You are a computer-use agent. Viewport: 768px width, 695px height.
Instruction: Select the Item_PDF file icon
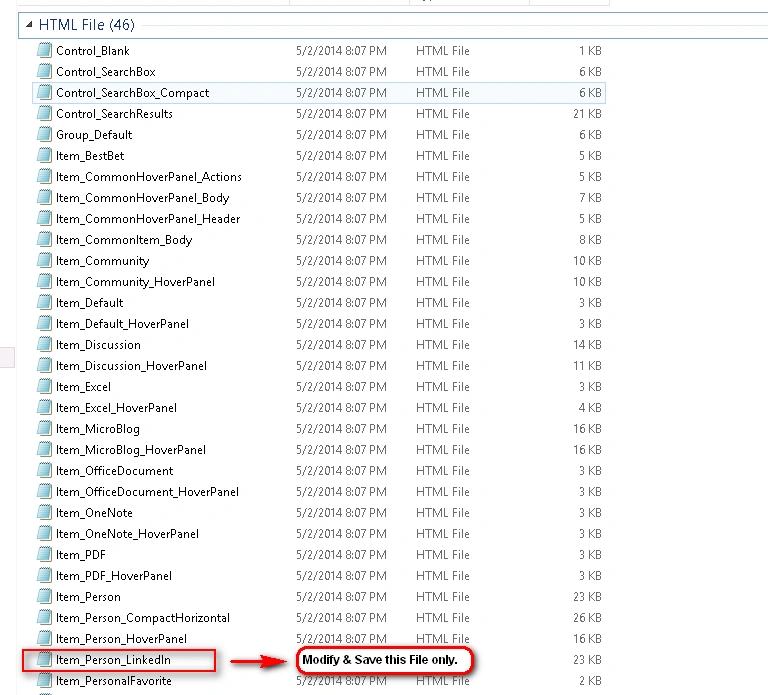pos(44,554)
